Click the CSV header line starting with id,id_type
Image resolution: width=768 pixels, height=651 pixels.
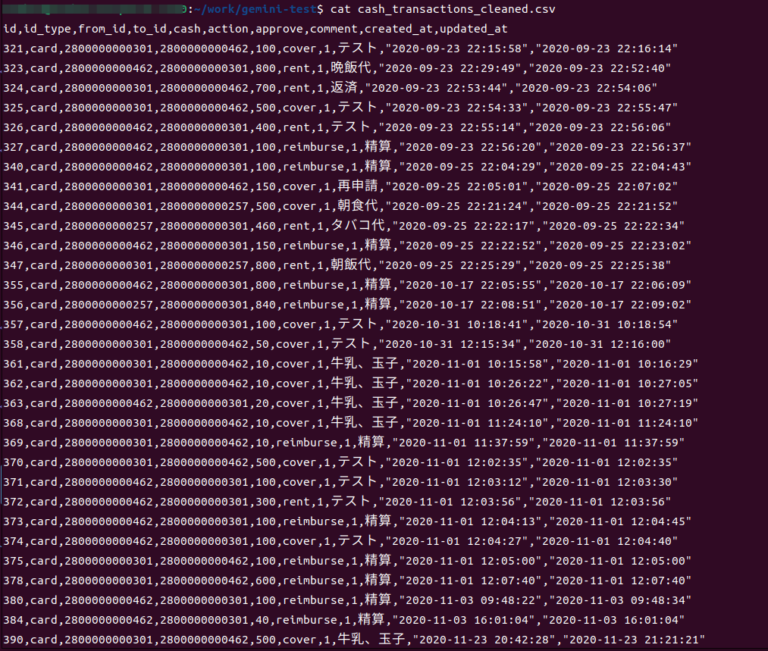click(x=255, y=29)
